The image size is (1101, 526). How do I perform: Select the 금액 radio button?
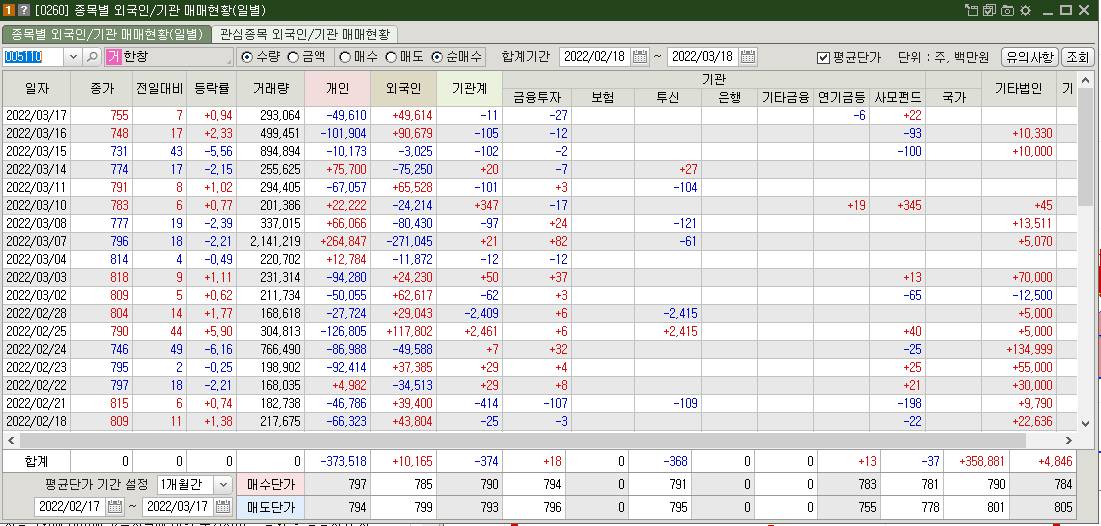tap(294, 57)
